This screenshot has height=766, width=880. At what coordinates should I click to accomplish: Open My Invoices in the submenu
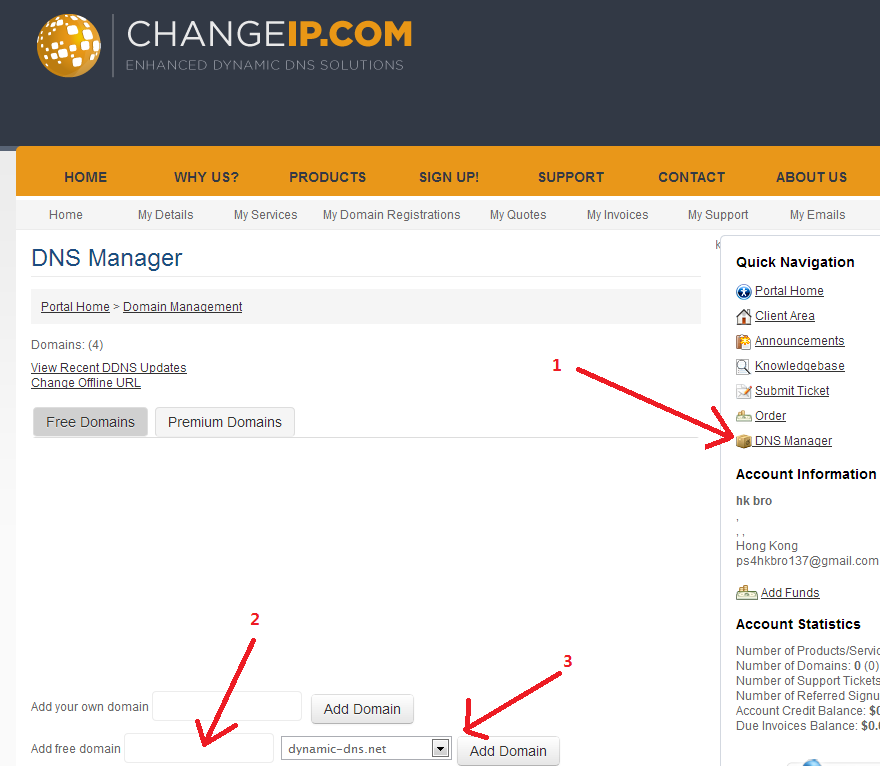pos(617,215)
